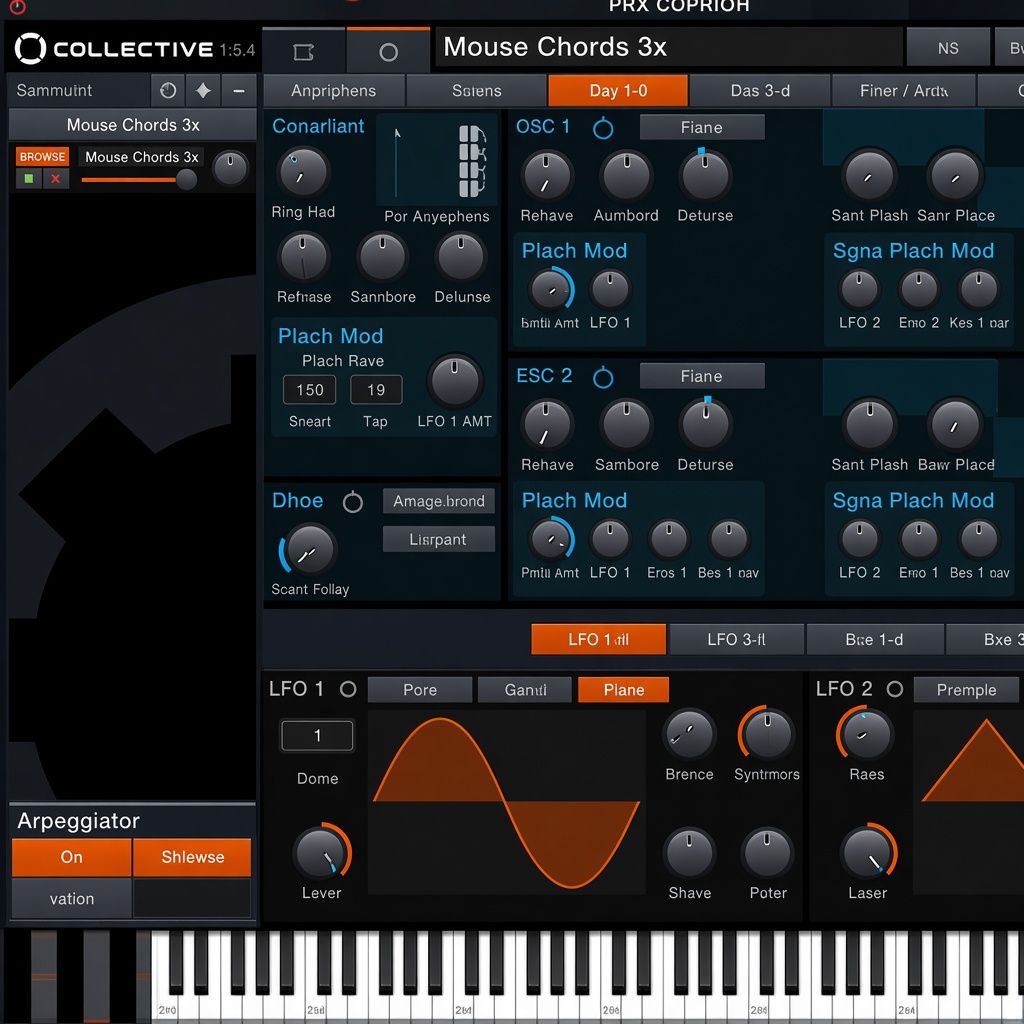The width and height of the screenshot is (1024, 1024).
Task: Open the LFO 2 Premple dropdown
Action: pyautogui.click(x=967, y=690)
